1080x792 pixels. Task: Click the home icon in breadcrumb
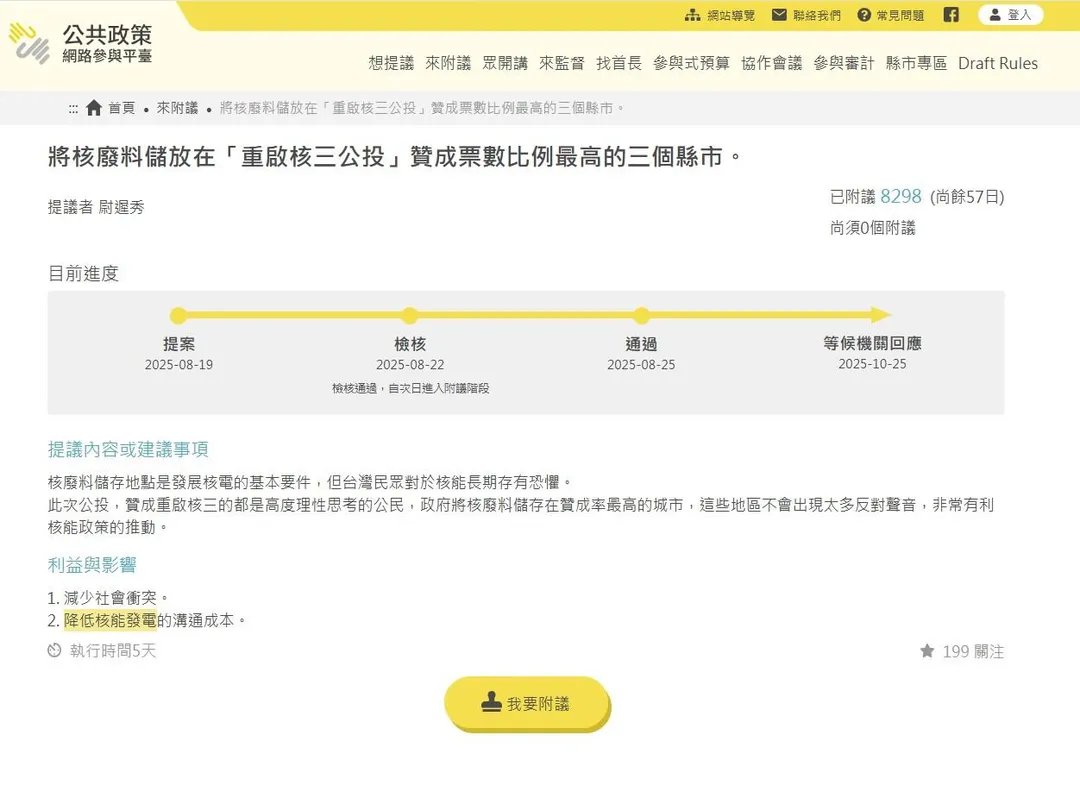pos(94,107)
